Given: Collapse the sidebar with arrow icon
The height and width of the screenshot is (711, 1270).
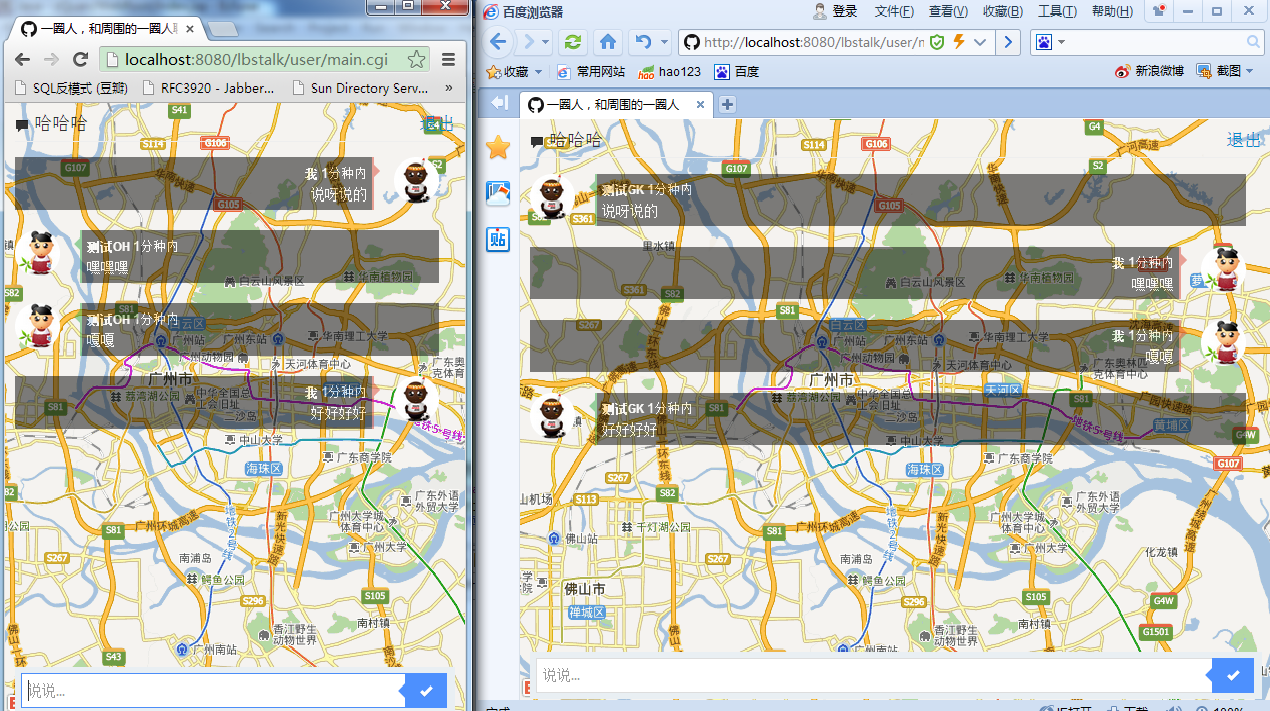Looking at the screenshot, I should pyautogui.click(x=500, y=103).
